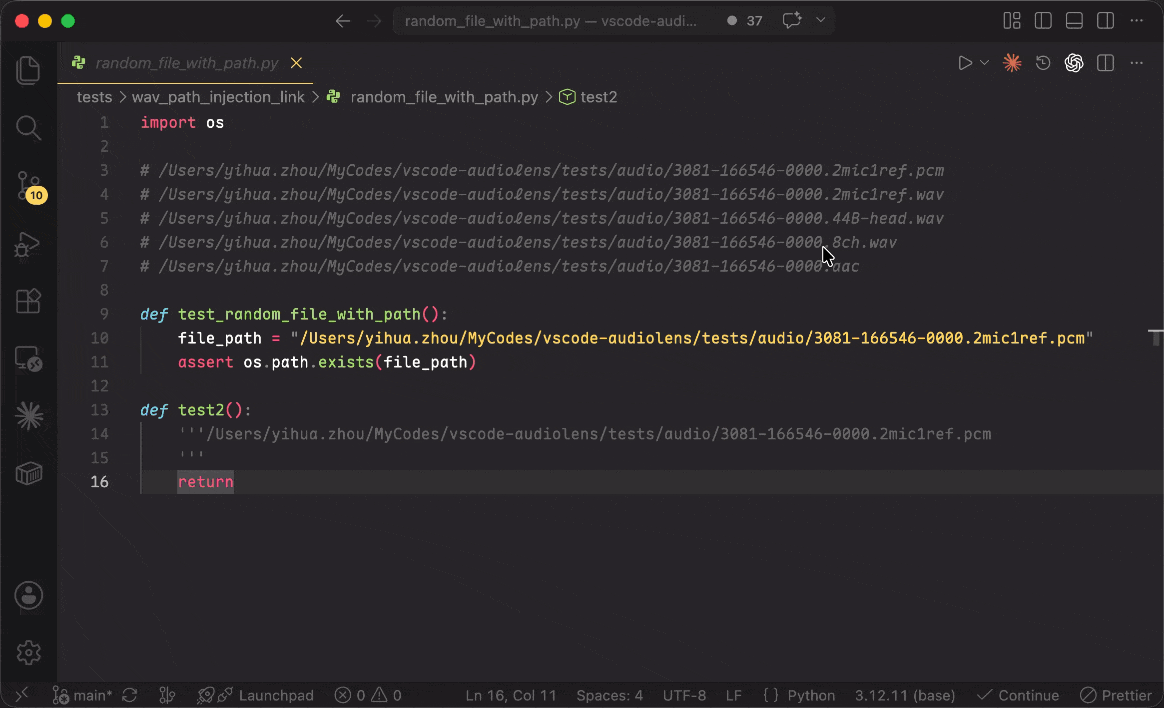
Task: Click the command center search box
Action: (x=551, y=21)
